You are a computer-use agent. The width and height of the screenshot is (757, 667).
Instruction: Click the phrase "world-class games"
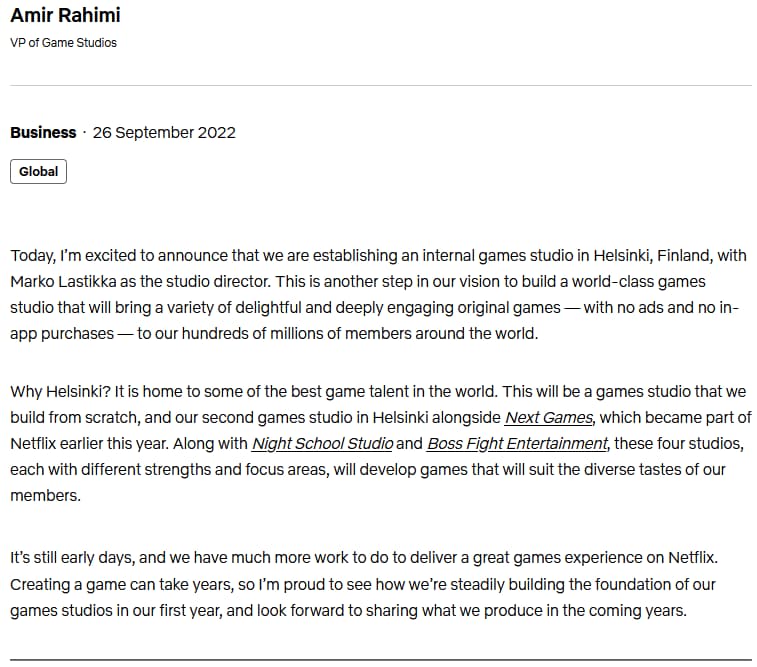[x=639, y=281]
